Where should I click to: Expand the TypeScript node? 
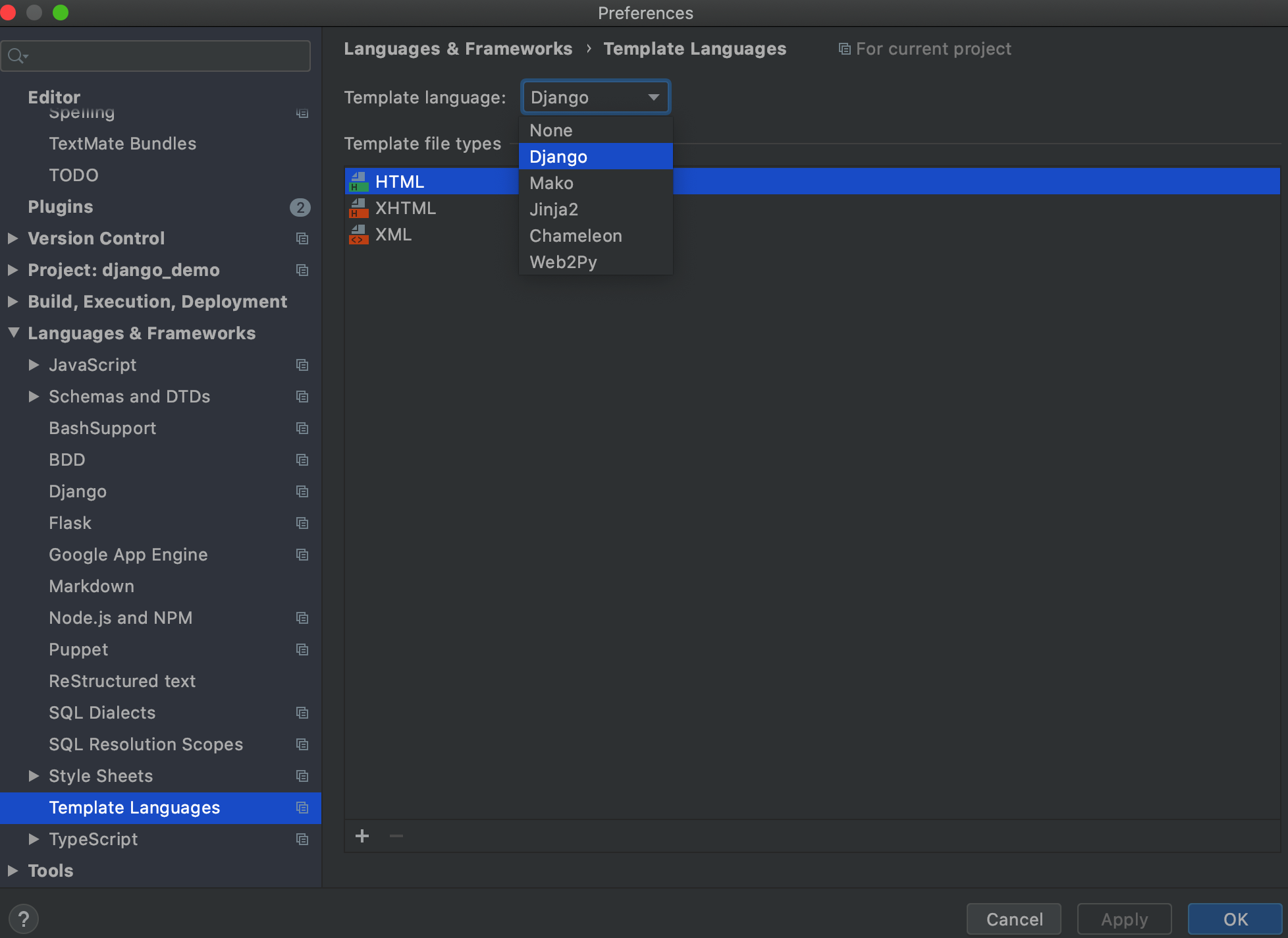click(34, 839)
